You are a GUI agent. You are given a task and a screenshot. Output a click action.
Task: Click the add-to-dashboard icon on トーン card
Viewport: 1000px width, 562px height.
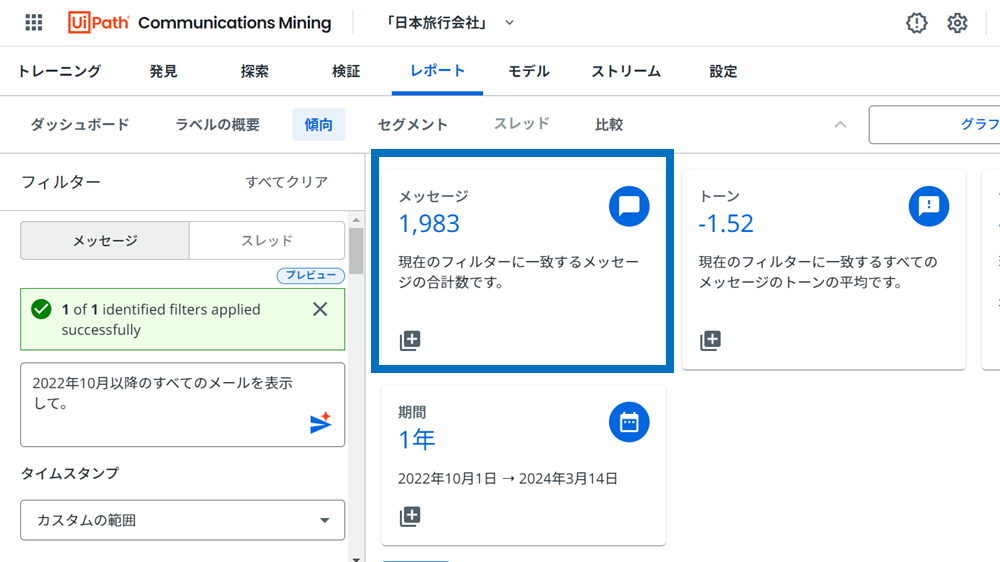(x=710, y=341)
